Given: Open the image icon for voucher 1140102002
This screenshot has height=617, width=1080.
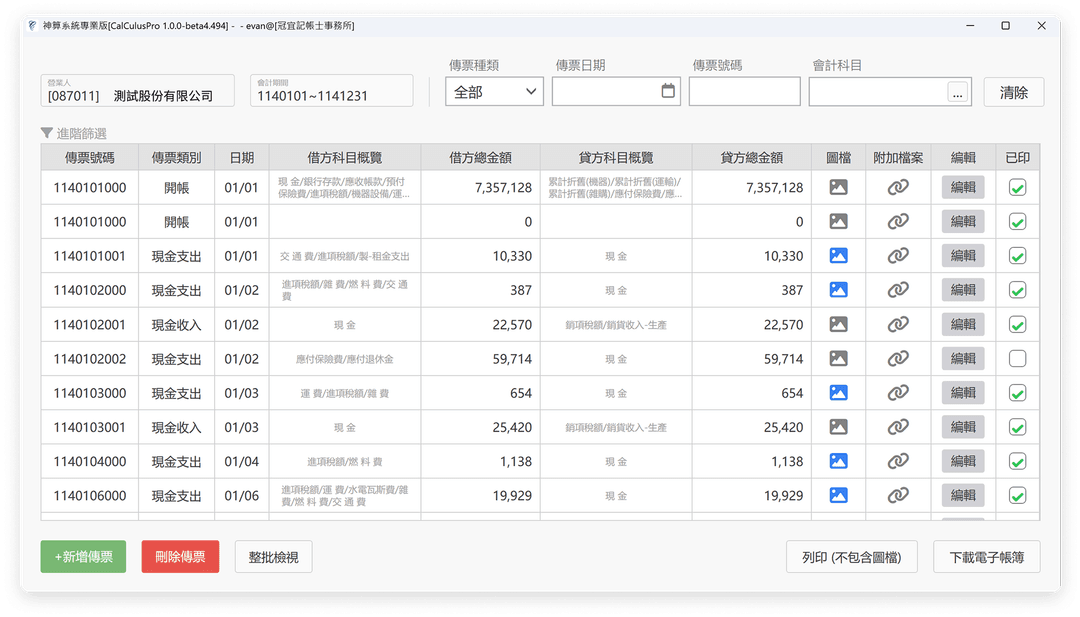Looking at the screenshot, I should [x=838, y=358].
